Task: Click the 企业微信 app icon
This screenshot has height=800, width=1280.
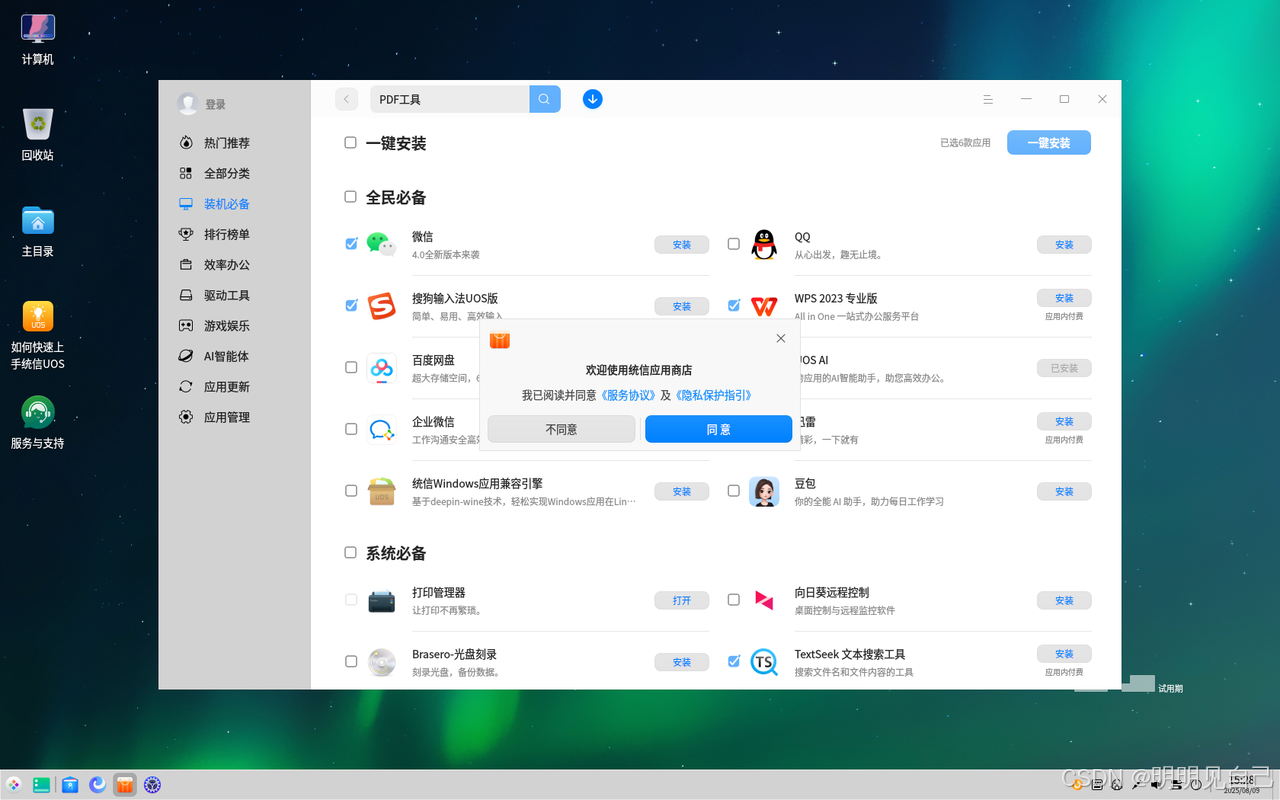Action: click(381, 429)
